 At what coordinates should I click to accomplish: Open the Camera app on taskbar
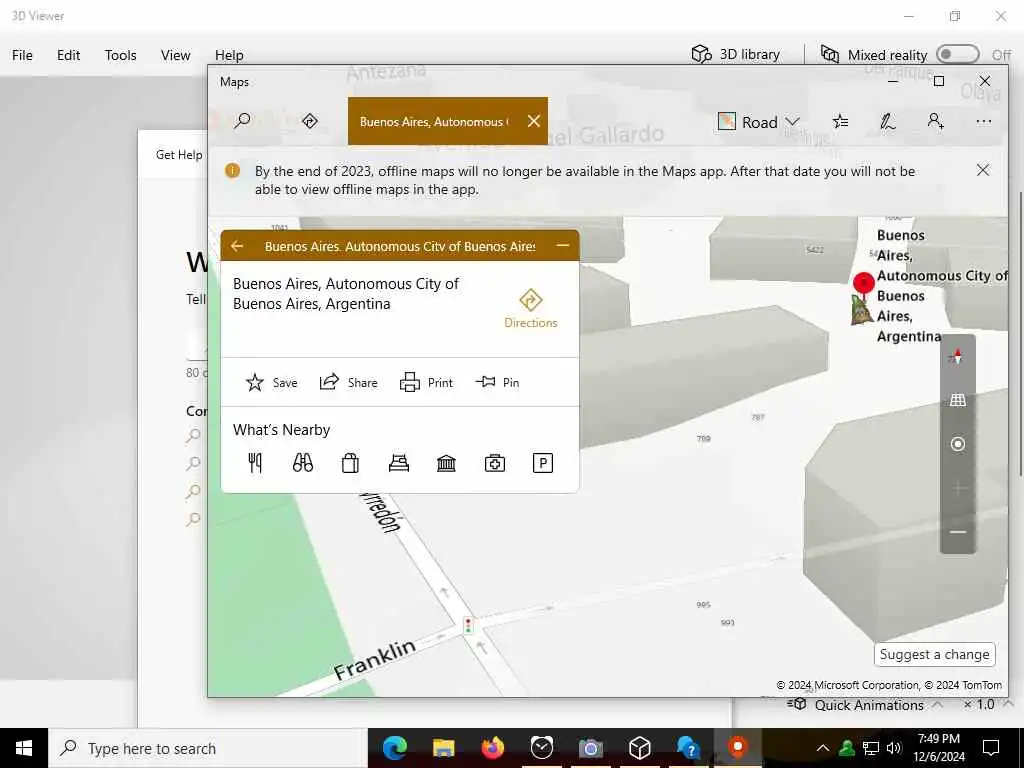(x=590, y=748)
